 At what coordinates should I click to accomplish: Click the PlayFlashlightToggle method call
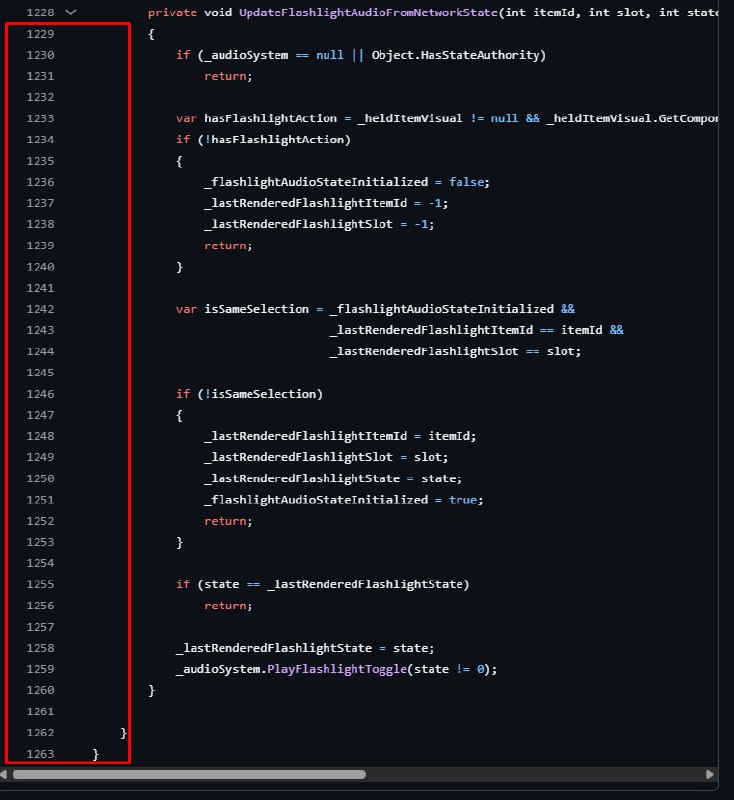(x=337, y=669)
